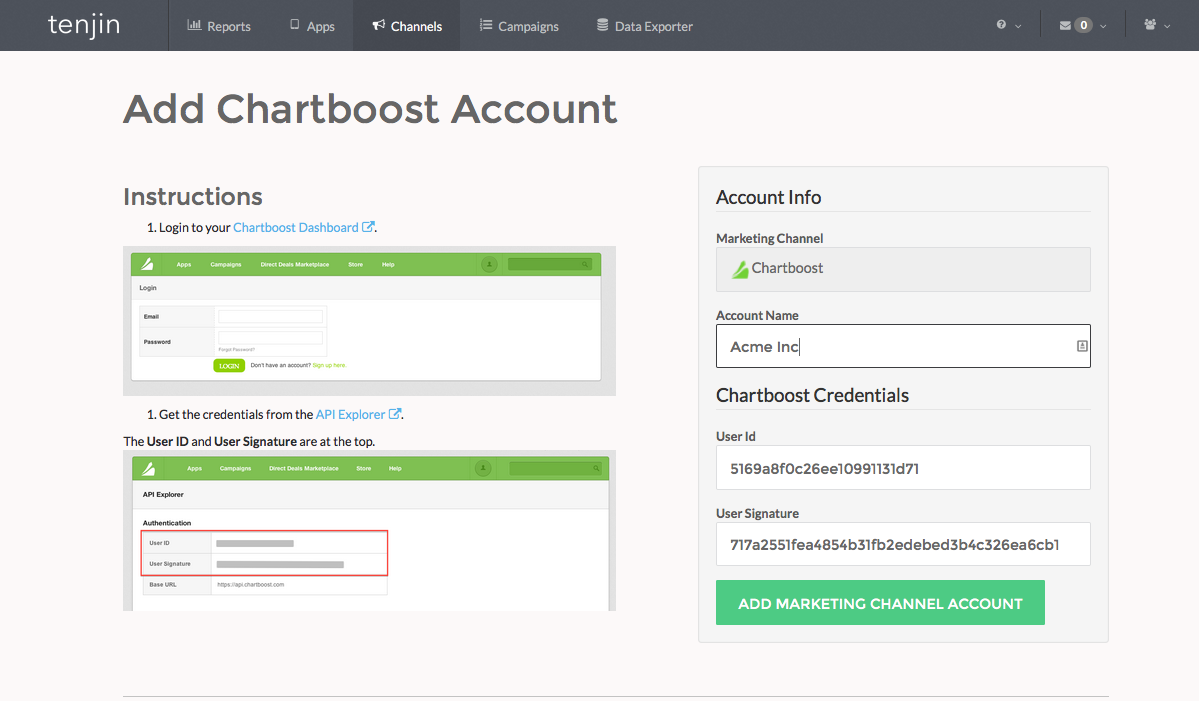This screenshot has height=701, width=1199.
Task: Open the help question mark icon
Action: (1001, 24)
